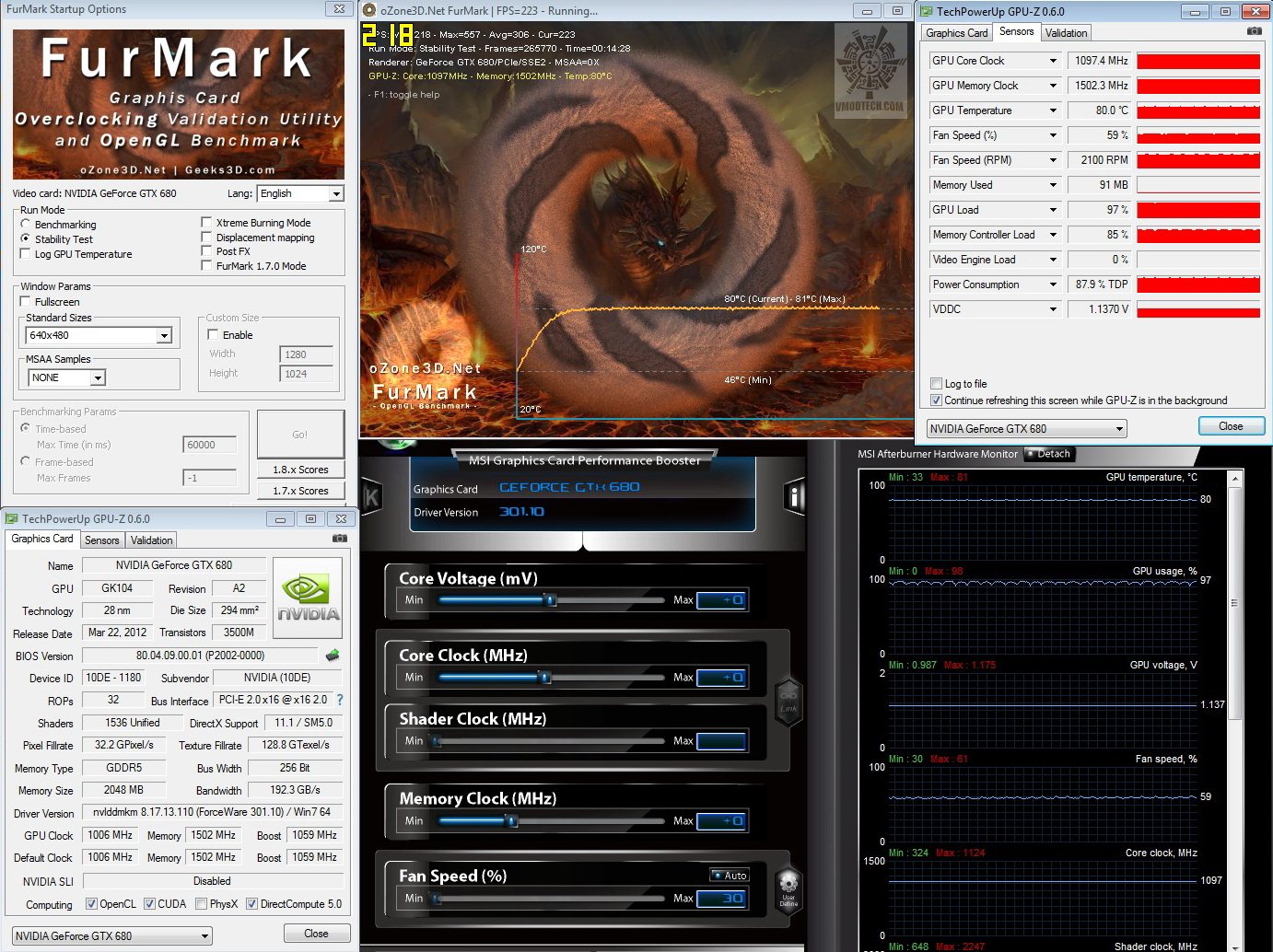Click the Afterburner info 'i' button

coord(794,497)
